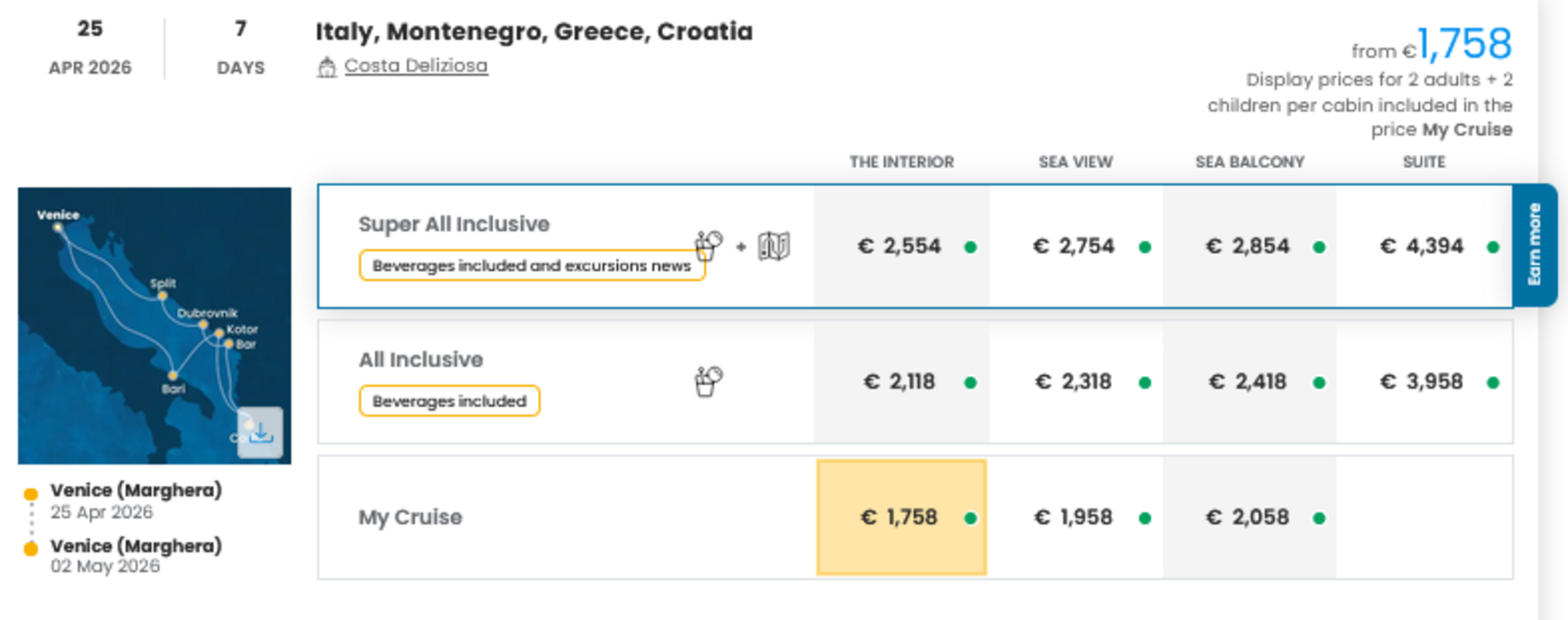Select the Suite column header

1425,162
